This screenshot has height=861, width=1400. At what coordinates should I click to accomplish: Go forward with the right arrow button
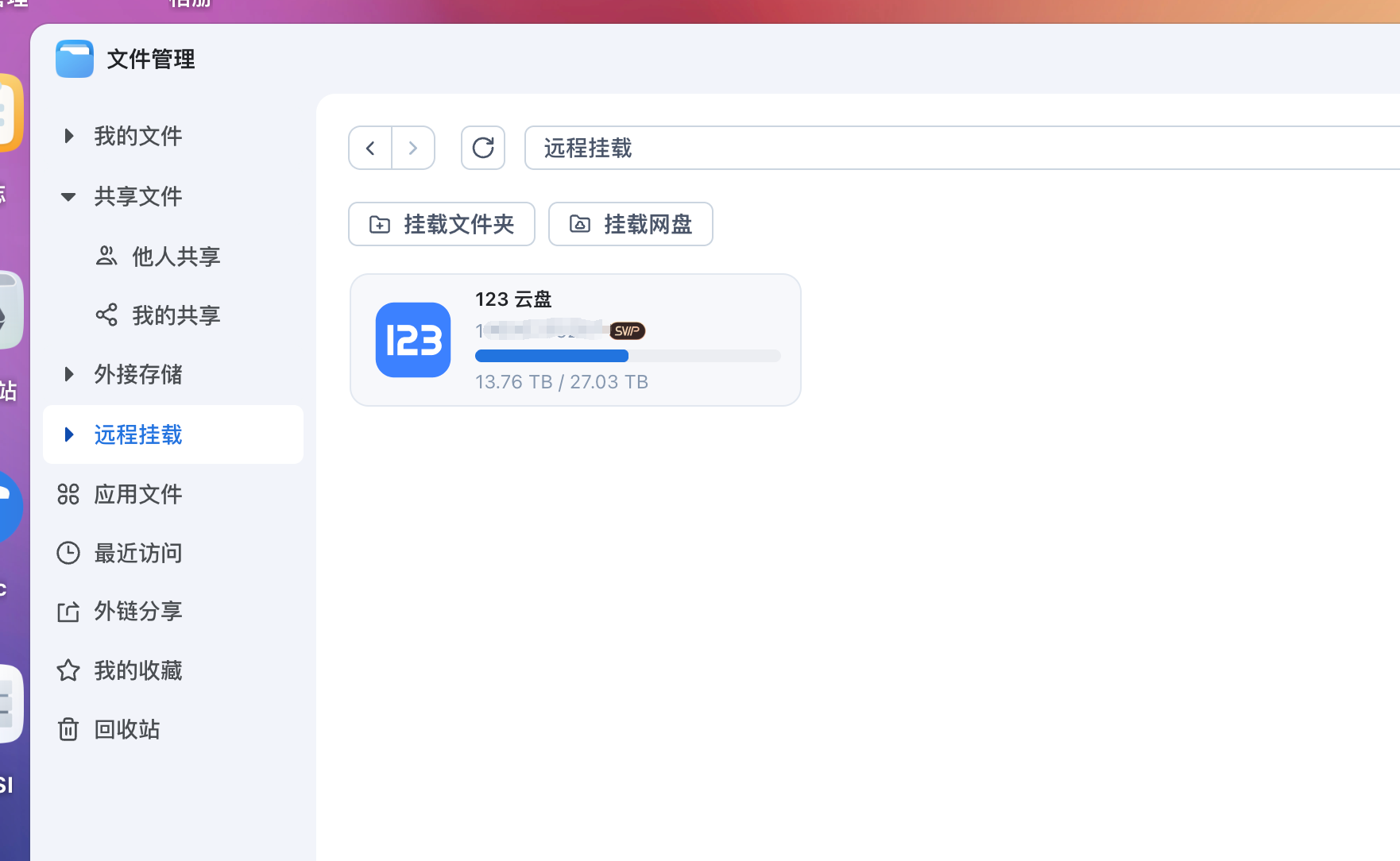[x=413, y=148]
